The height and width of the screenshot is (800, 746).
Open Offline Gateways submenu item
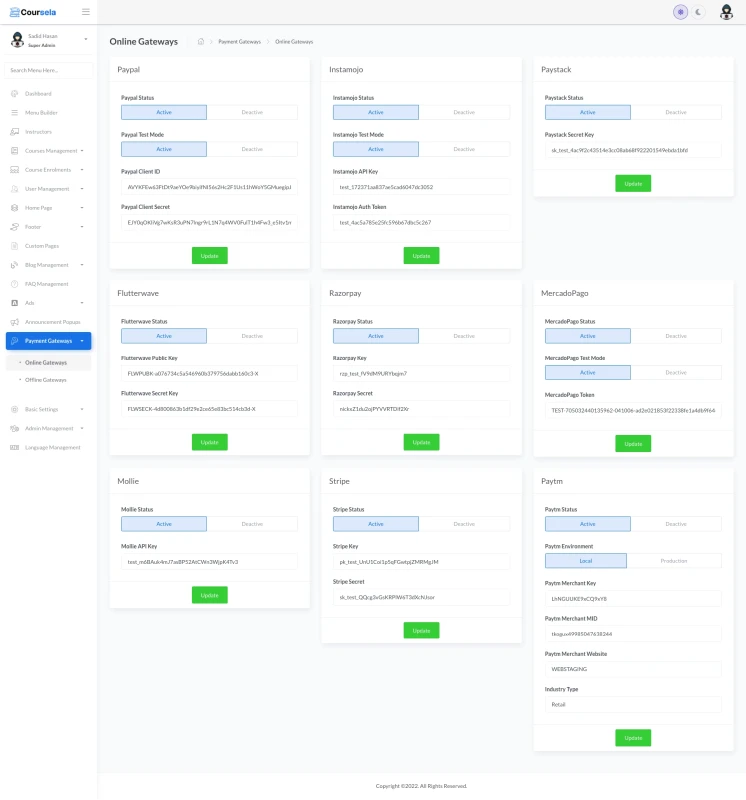46,380
